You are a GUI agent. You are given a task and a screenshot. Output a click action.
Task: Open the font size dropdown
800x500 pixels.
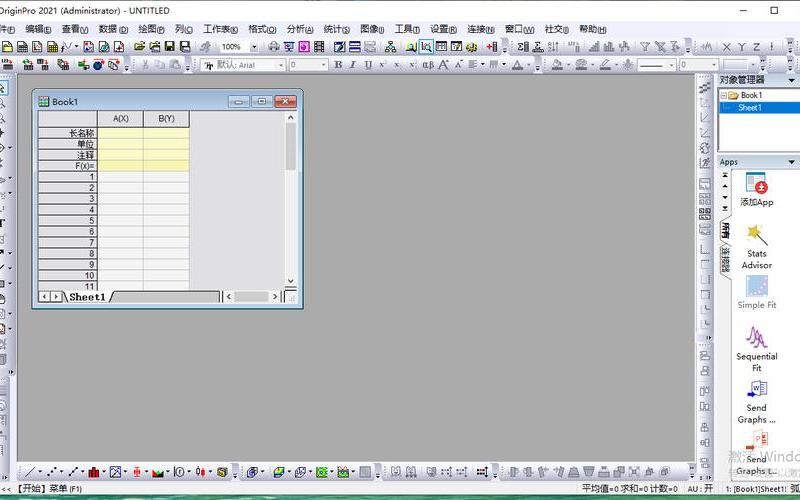pyautogui.click(x=323, y=65)
